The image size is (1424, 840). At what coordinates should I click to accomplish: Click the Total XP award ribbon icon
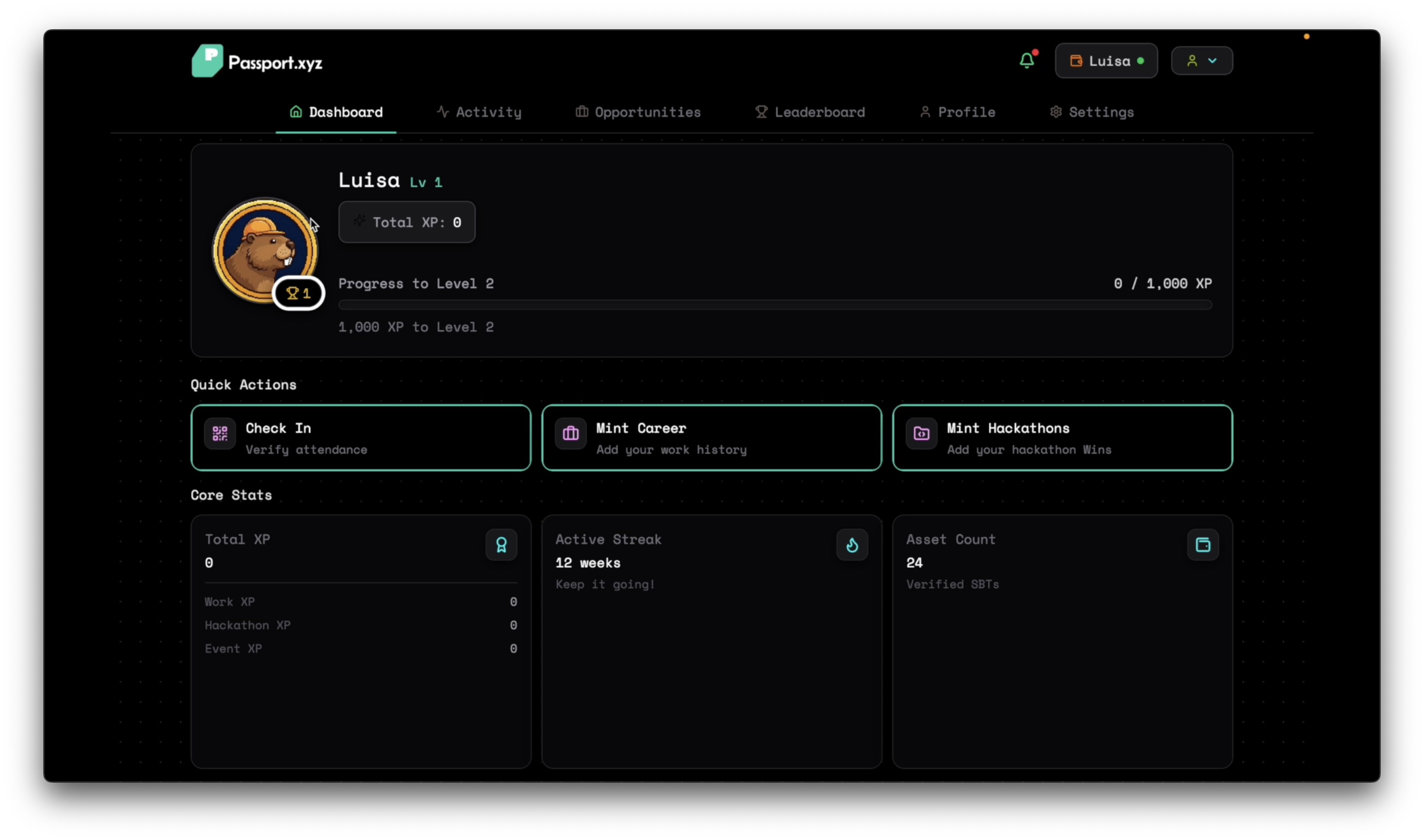click(501, 545)
